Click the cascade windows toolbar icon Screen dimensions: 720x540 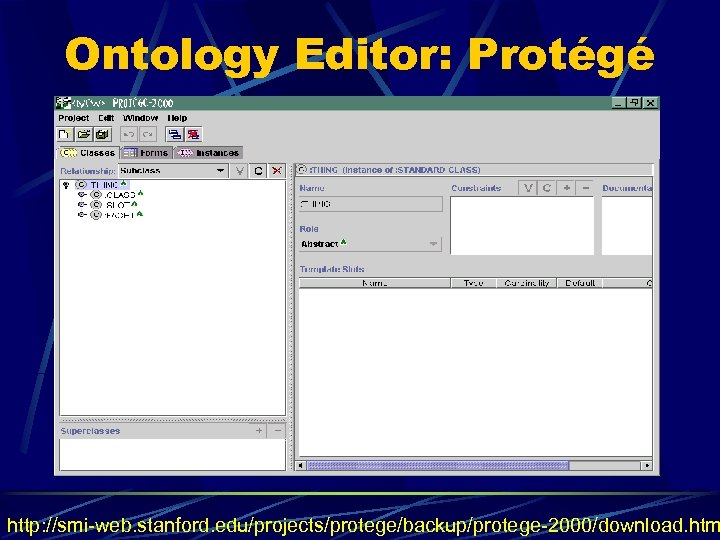[x=174, y=135]
